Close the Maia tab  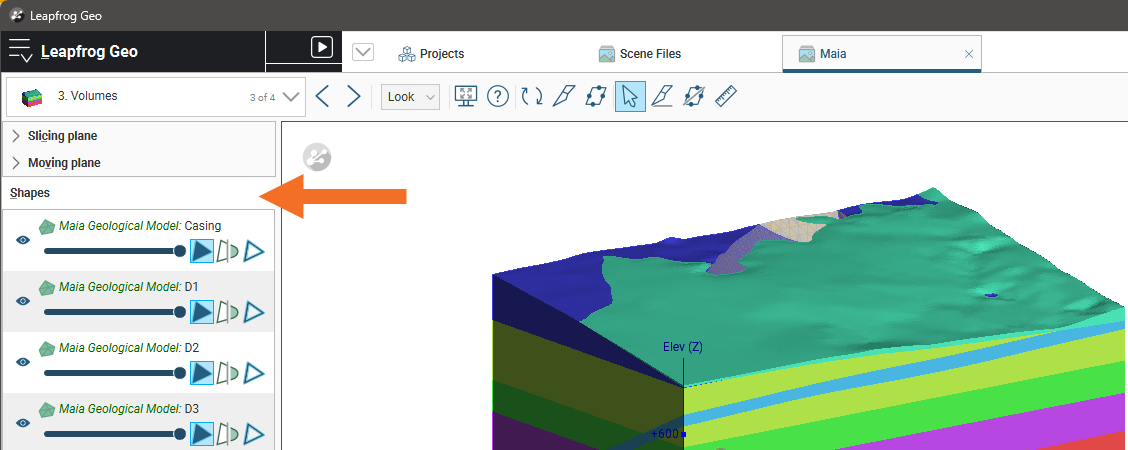point(968,54)
